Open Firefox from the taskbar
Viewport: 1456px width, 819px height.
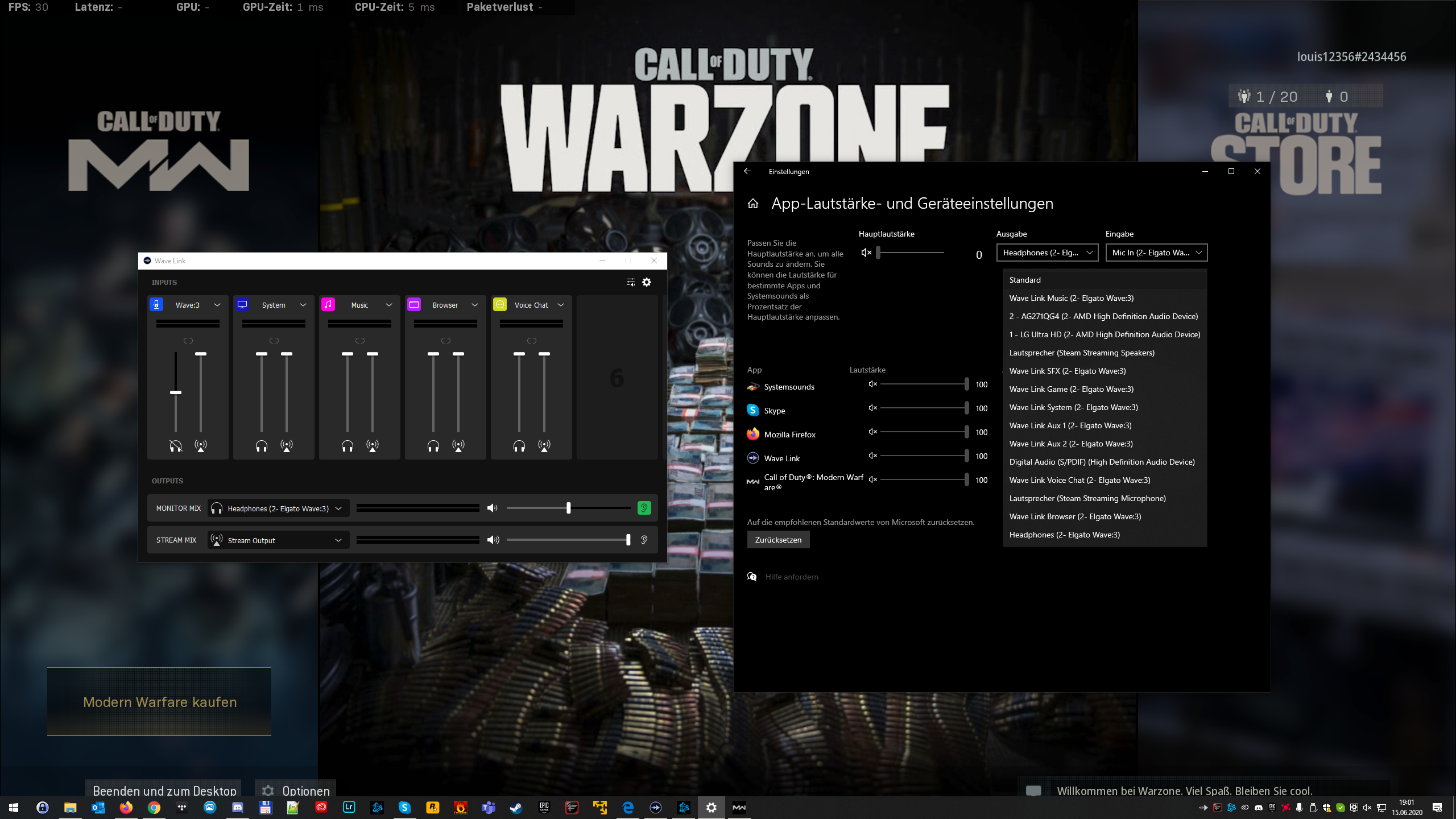[x=126, y=808]
